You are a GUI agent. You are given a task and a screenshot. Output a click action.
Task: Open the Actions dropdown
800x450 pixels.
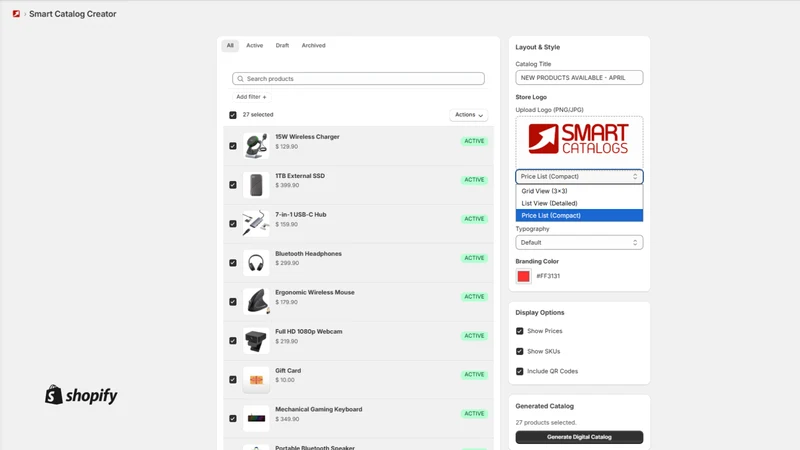pos(468,115)
